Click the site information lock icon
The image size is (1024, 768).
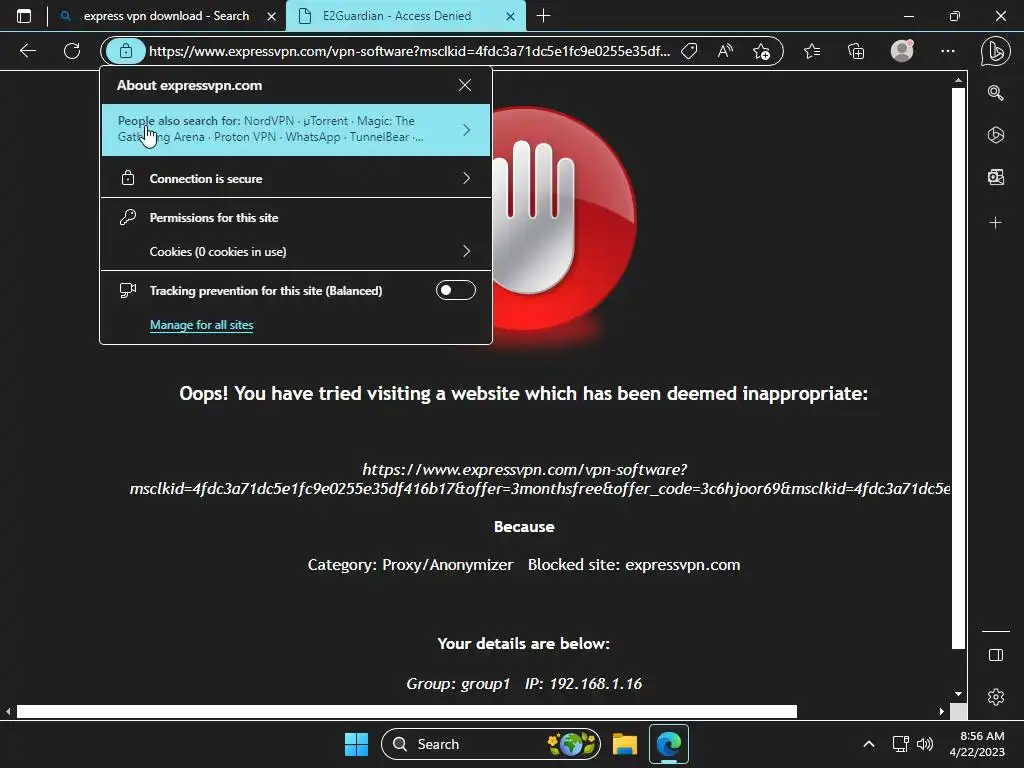point(125,51)
